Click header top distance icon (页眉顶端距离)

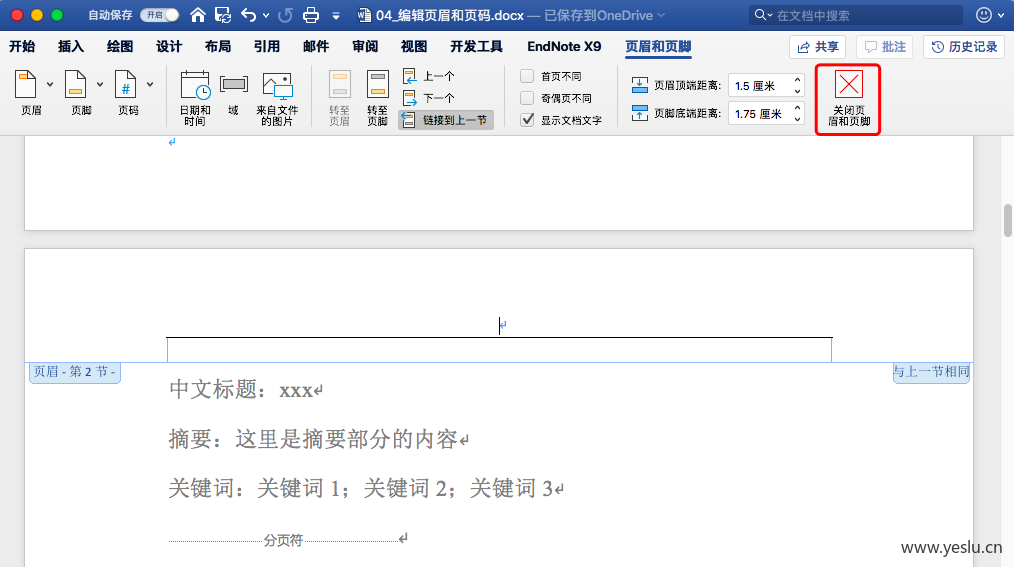(x=640, y=85)
